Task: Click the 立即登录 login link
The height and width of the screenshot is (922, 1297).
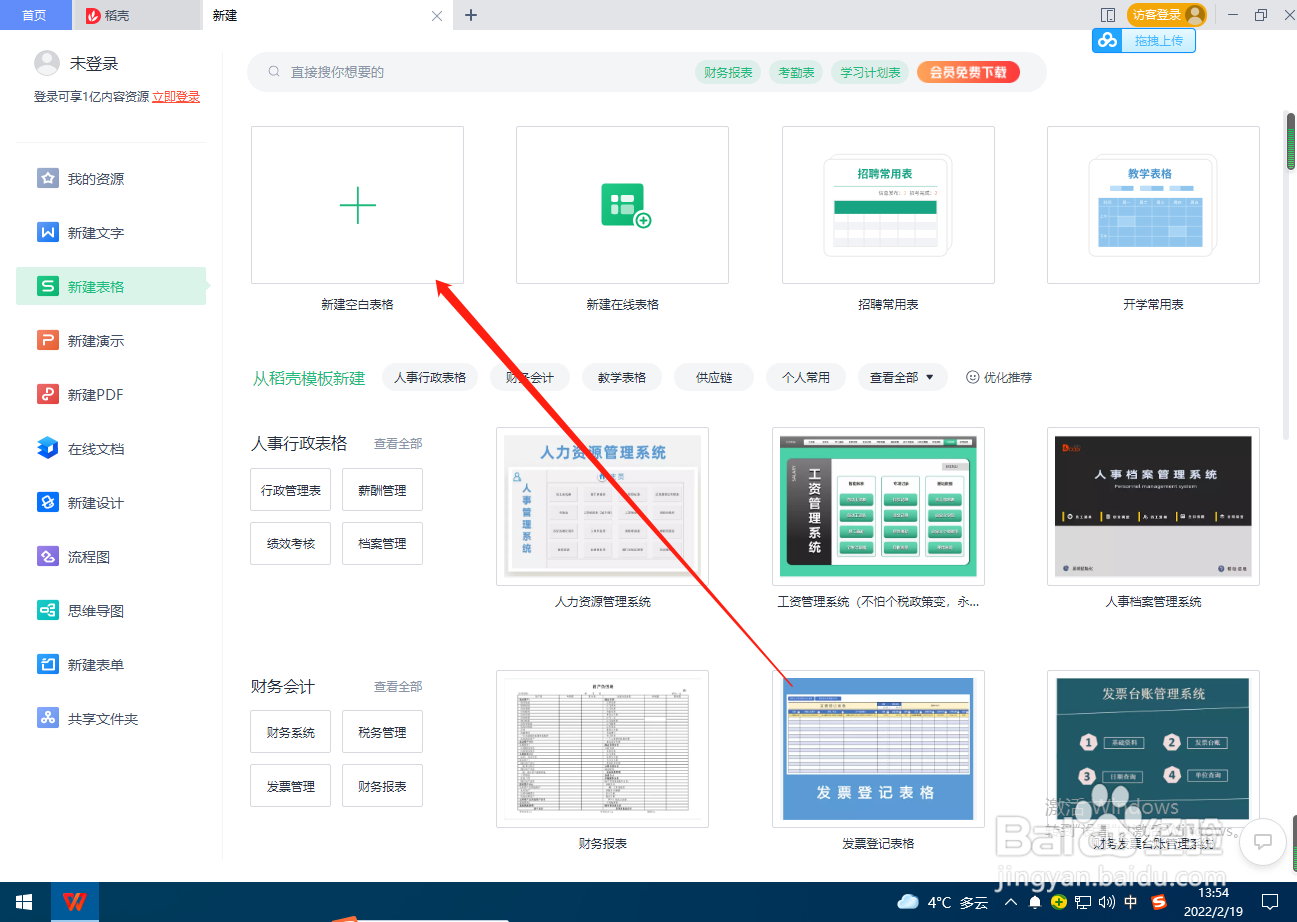Action: [176, 96]
